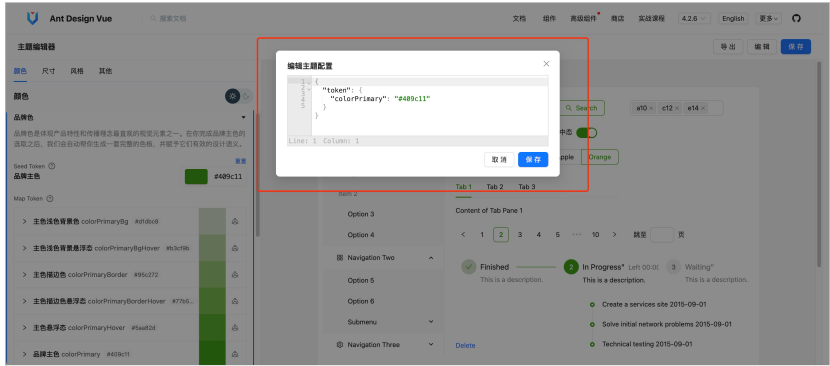Screen dimensions: 830x366
Task: Click the colorPrimaryBg color swatch
Action: [x=212, y=221]
